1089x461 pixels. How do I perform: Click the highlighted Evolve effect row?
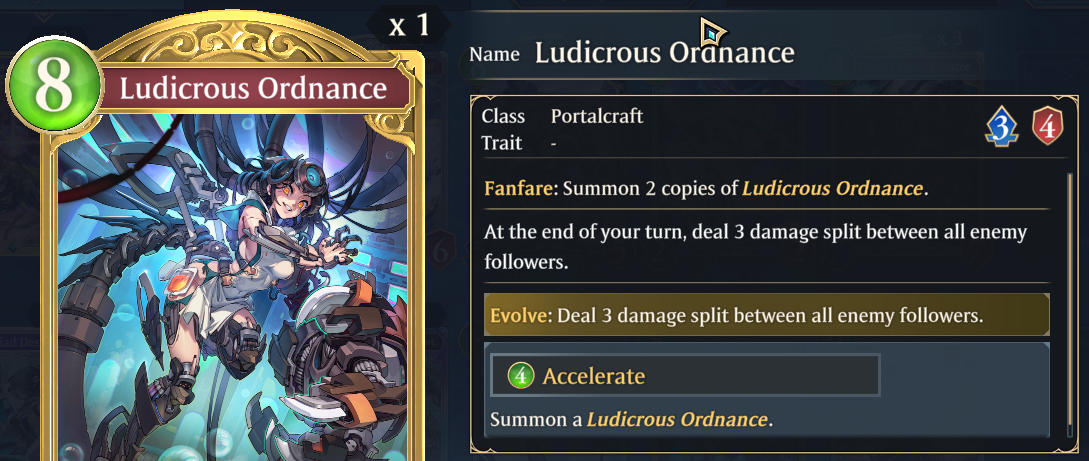tap(767, 315)
